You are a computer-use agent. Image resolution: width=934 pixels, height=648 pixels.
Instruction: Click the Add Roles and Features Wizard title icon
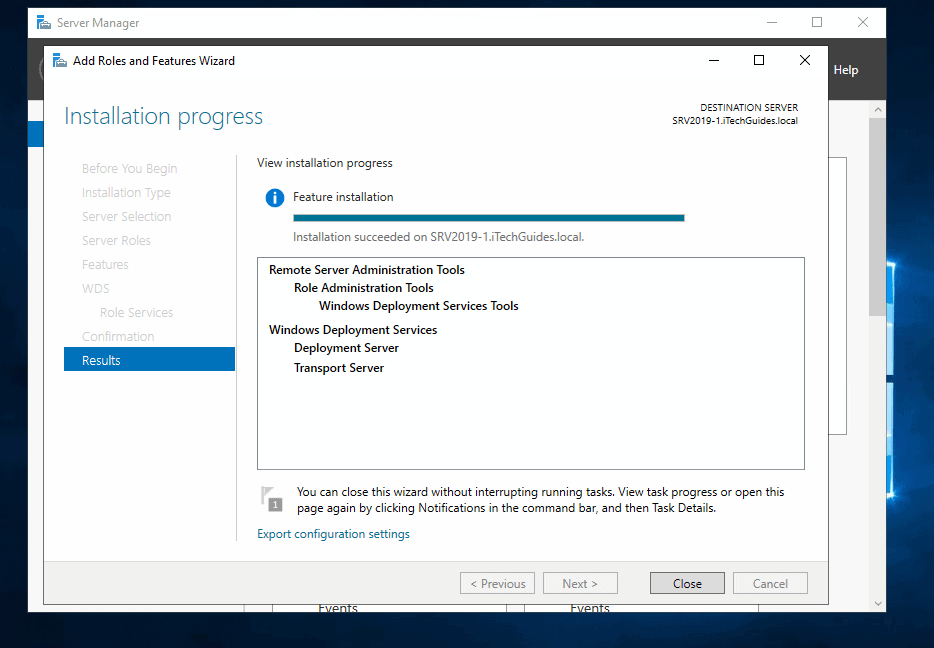pyautogui.click(x=58, y=61)
